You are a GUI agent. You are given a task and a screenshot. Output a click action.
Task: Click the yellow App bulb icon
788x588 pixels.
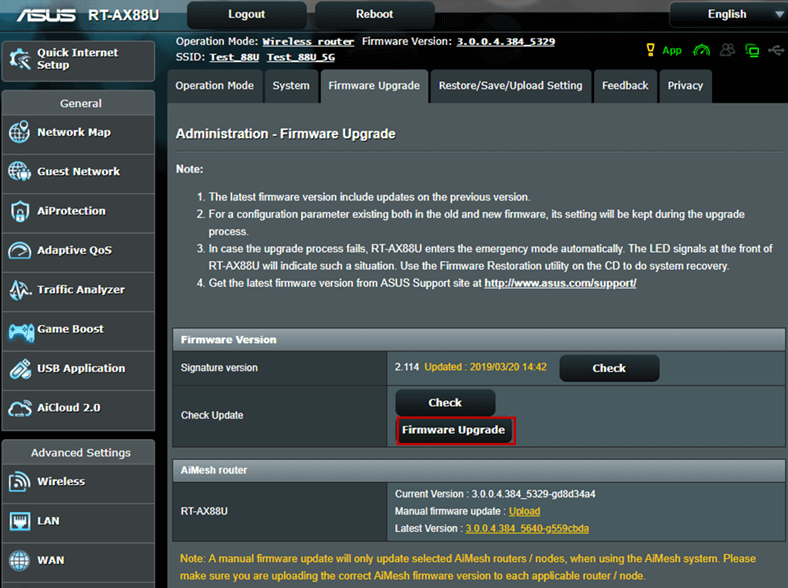[650, 50]
